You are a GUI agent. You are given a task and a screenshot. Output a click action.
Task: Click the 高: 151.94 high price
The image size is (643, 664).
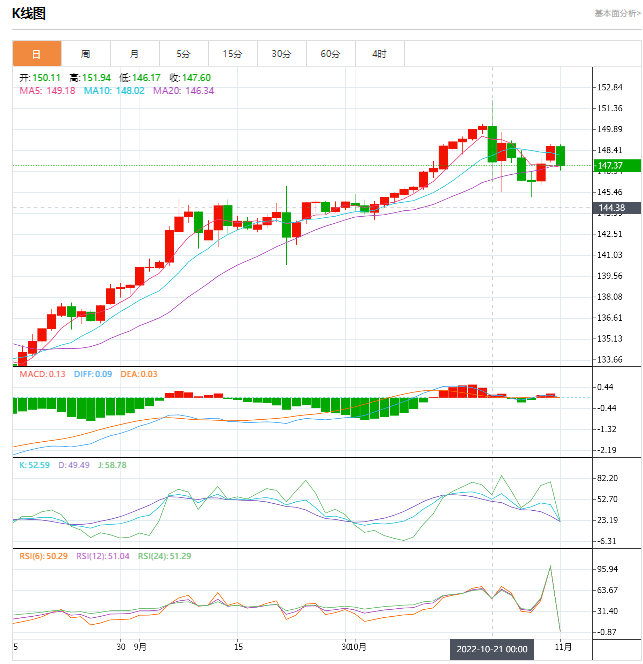tap(90, 78)
